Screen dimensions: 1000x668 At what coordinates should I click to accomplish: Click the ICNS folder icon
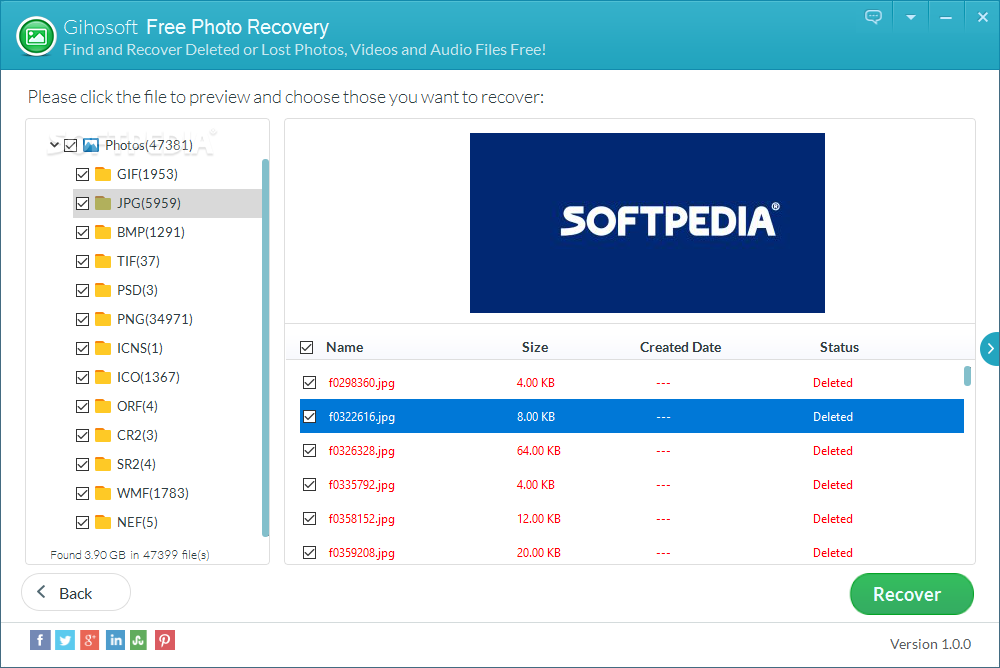(x=103, y=348)
